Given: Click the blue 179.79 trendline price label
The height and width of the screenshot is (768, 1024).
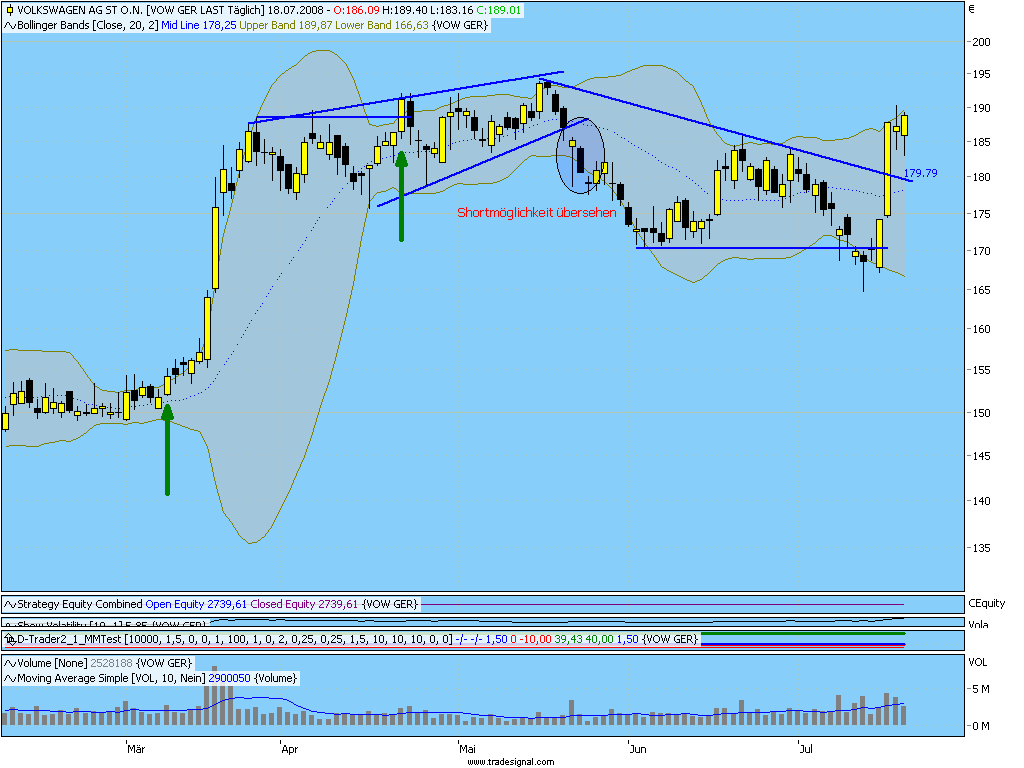Looking at the screenshot, I should pyautogui.click(x=920, y=173).
